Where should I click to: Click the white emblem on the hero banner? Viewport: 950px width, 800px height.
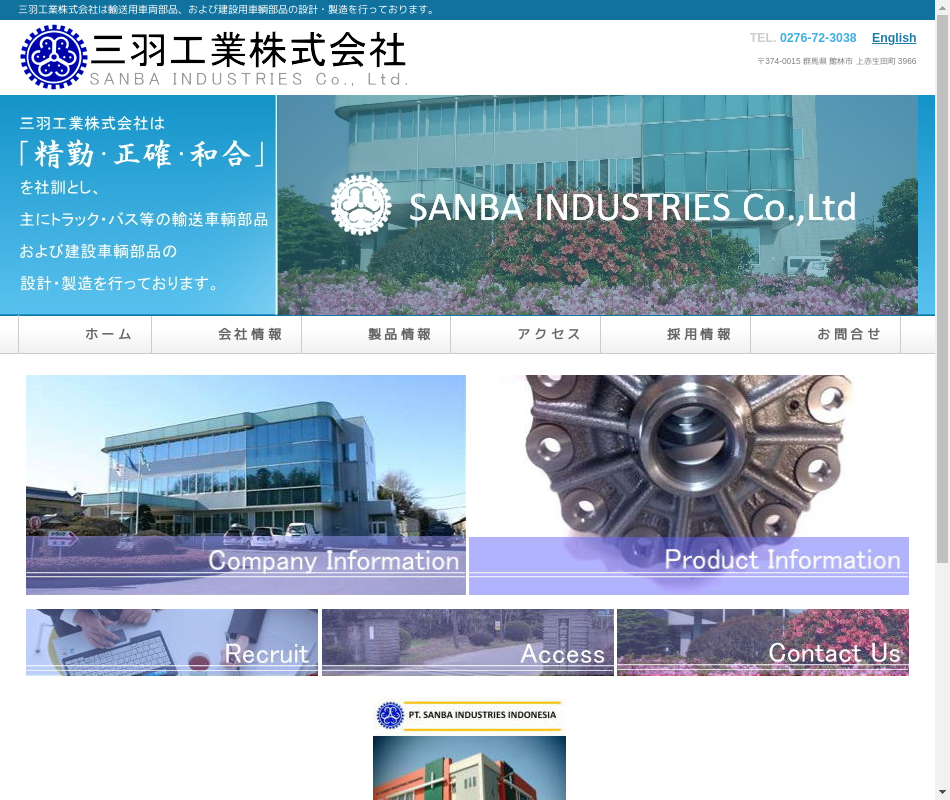(x=361, y=205)
